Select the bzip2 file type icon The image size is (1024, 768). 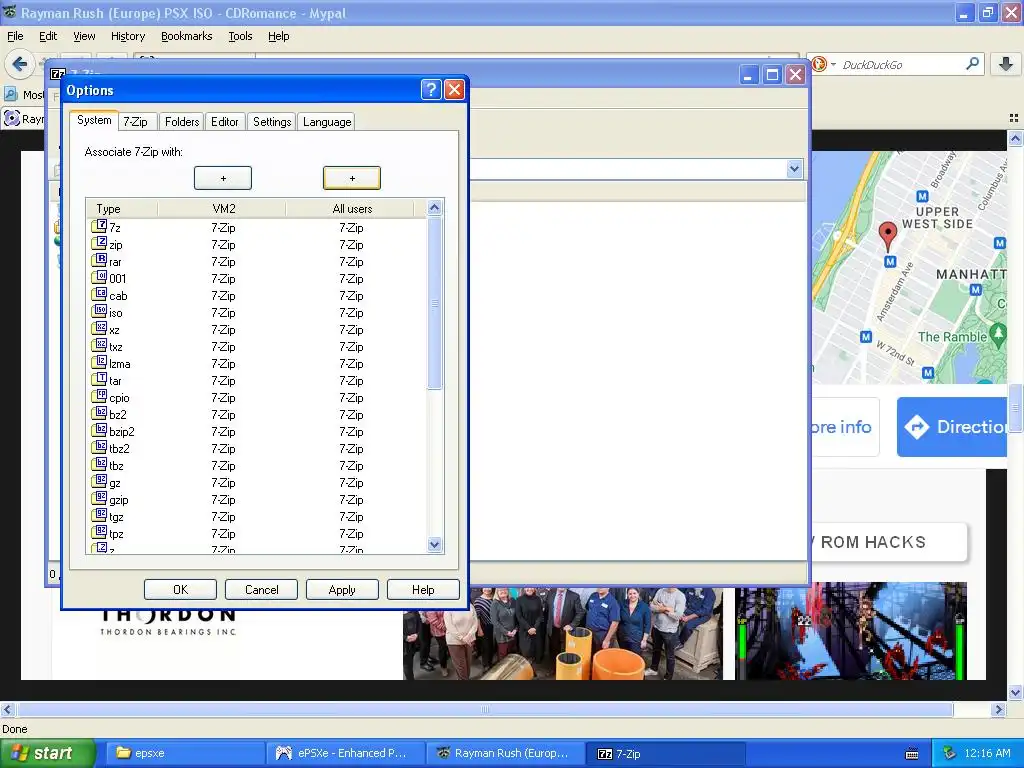tap(99, 430)
